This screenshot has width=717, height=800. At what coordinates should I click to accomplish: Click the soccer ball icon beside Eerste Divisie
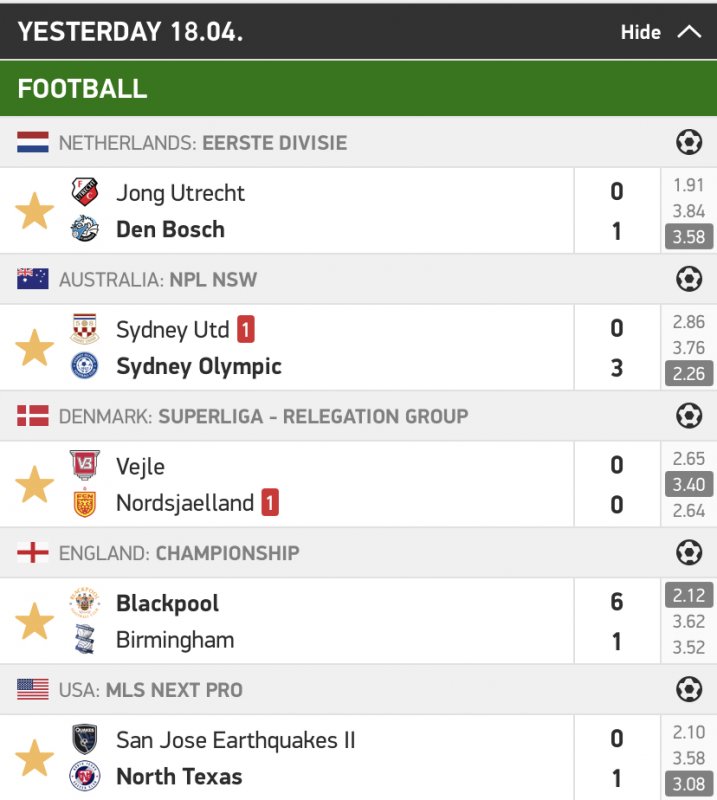689,143
